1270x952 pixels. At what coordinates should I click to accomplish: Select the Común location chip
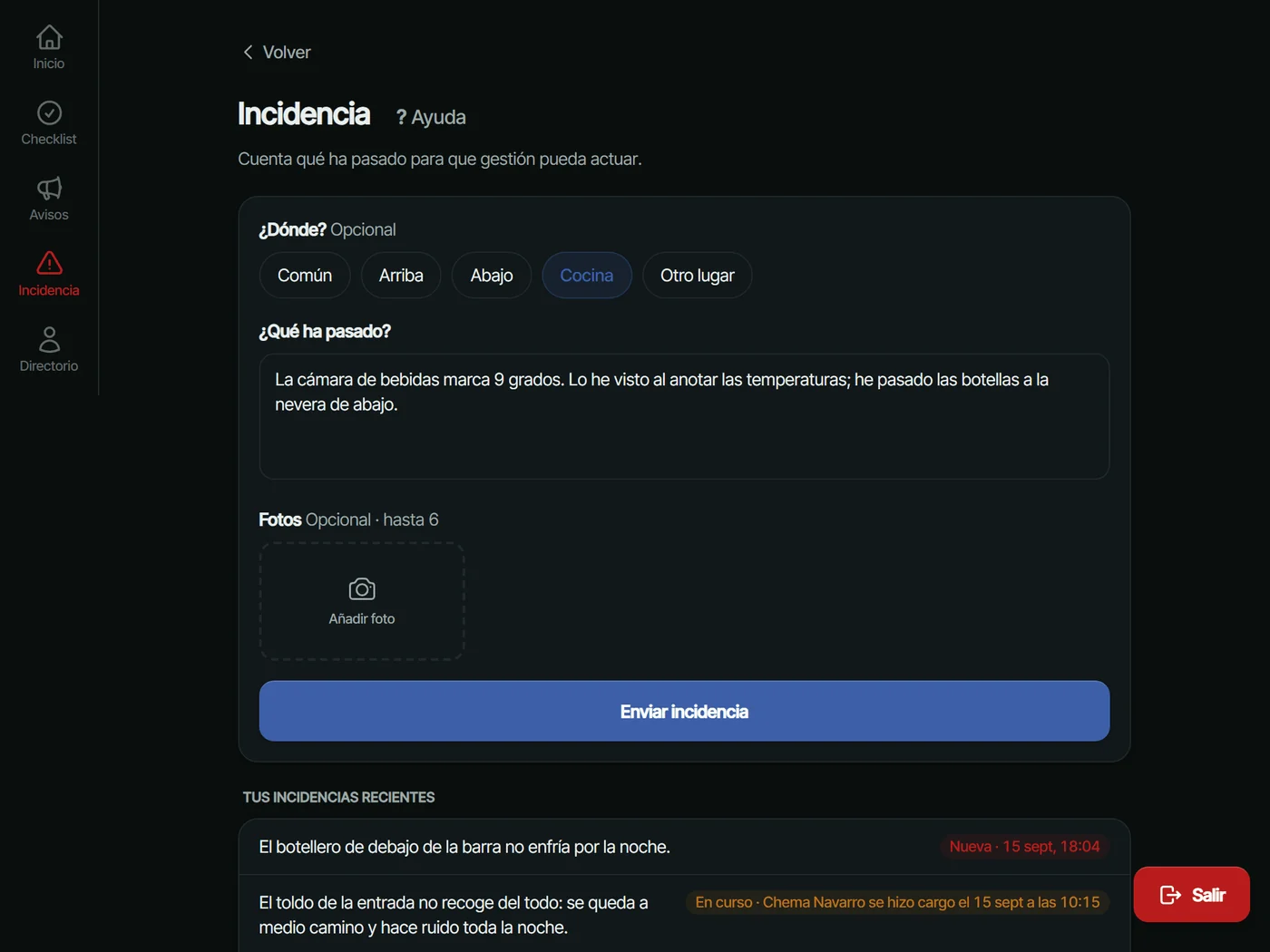coord(305,276)
